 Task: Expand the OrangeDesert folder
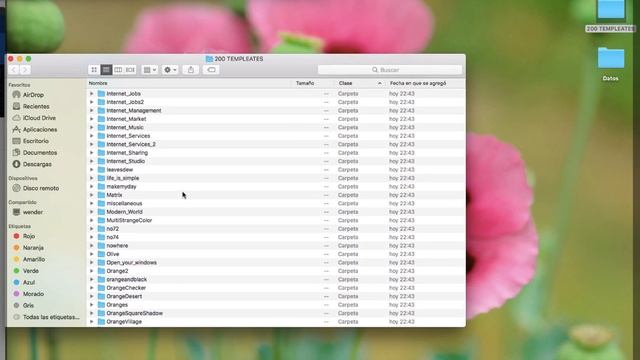[91, 296]
